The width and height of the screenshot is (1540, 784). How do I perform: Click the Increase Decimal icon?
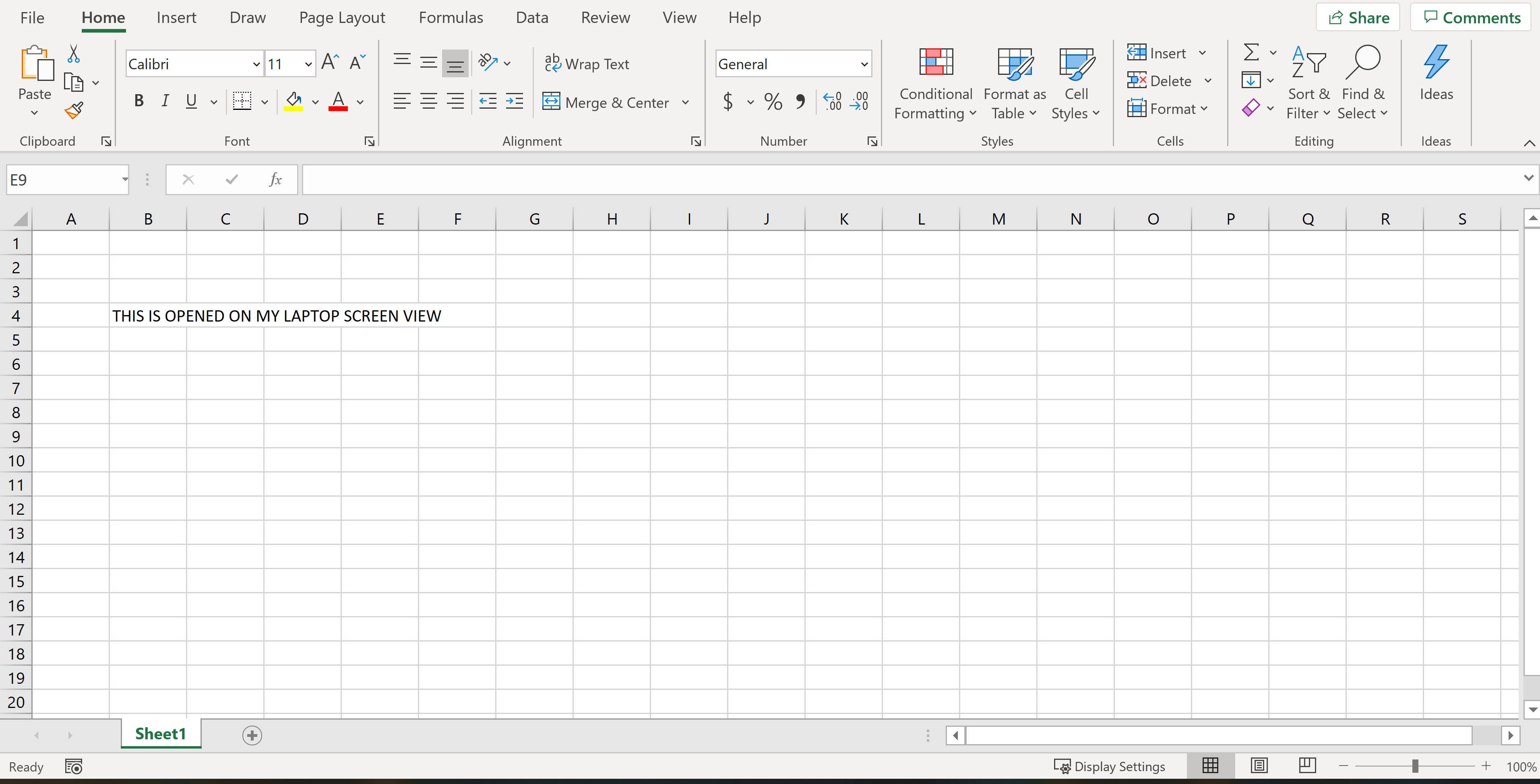(x=832, y=101)
